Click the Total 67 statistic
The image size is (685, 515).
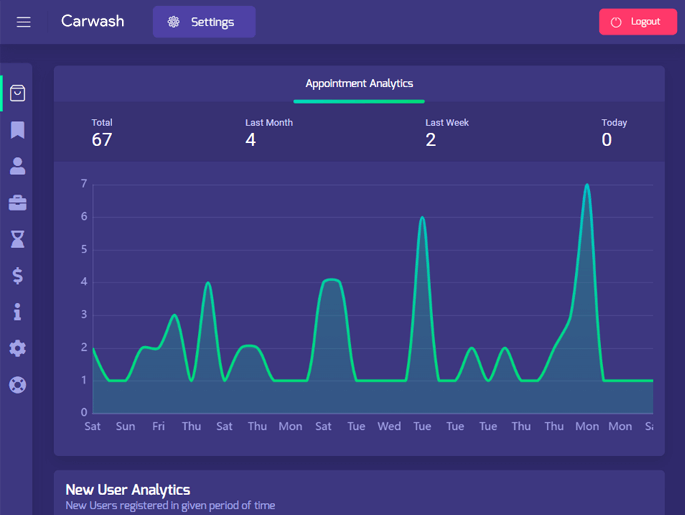[102, 133]
